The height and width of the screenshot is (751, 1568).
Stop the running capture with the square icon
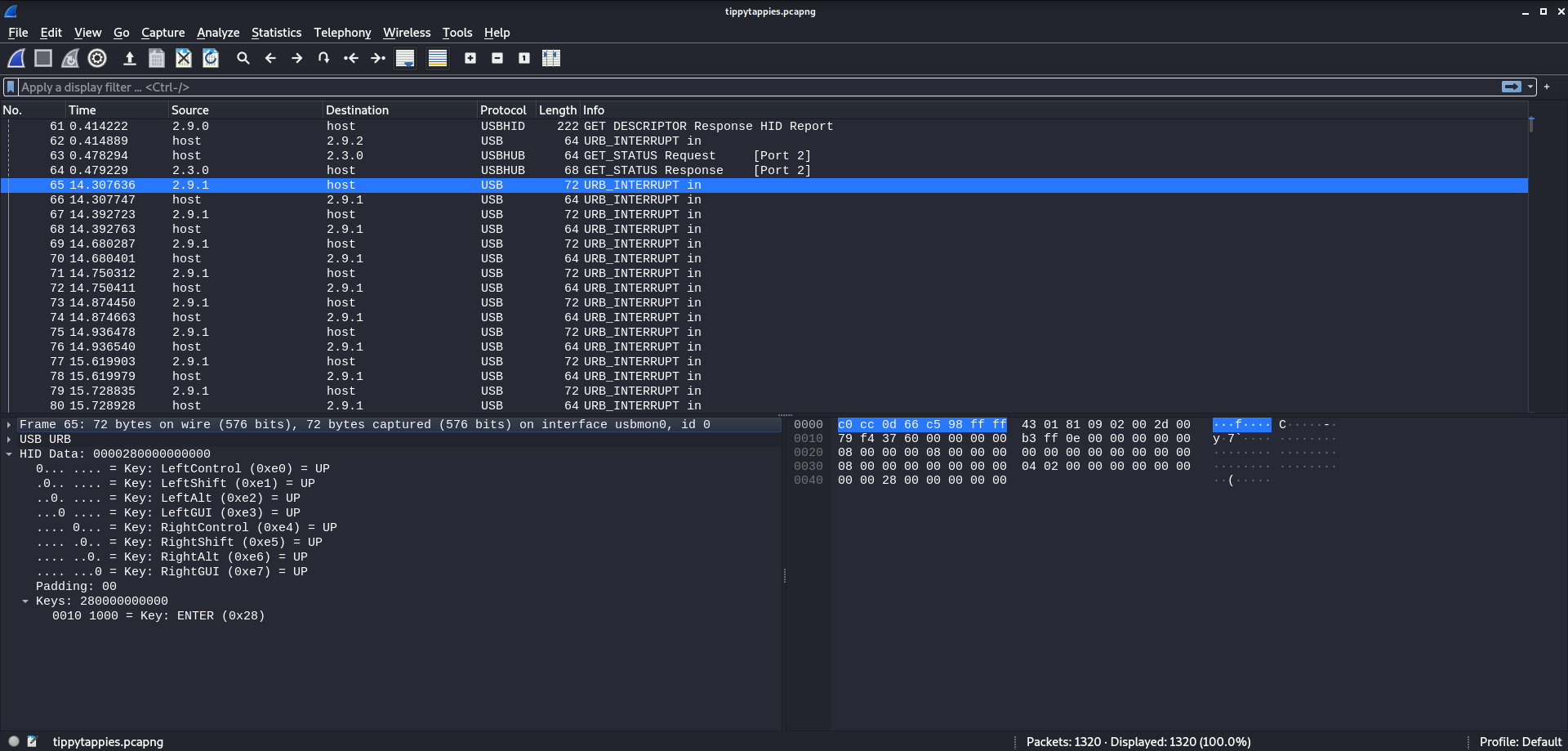[x=43, y=58]
